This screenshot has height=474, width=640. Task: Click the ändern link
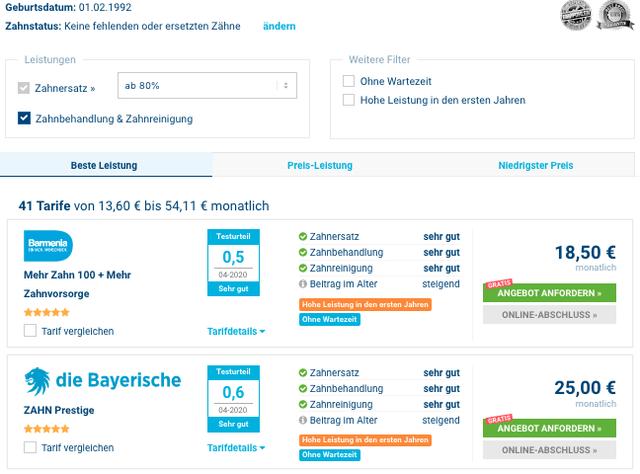(x=279, y=26)
